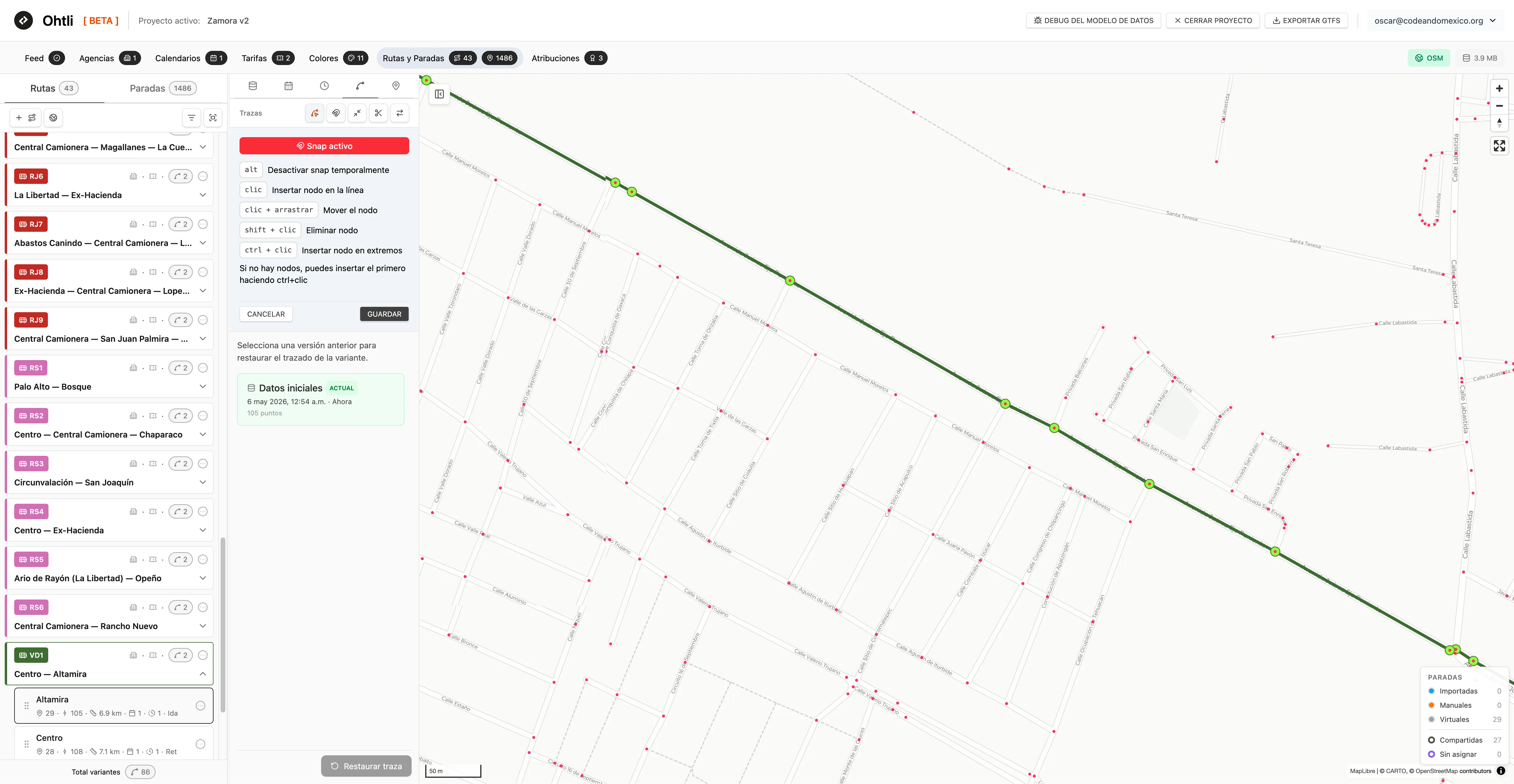
Task: Open the Calendarios tab
Action: click(190, 58)
